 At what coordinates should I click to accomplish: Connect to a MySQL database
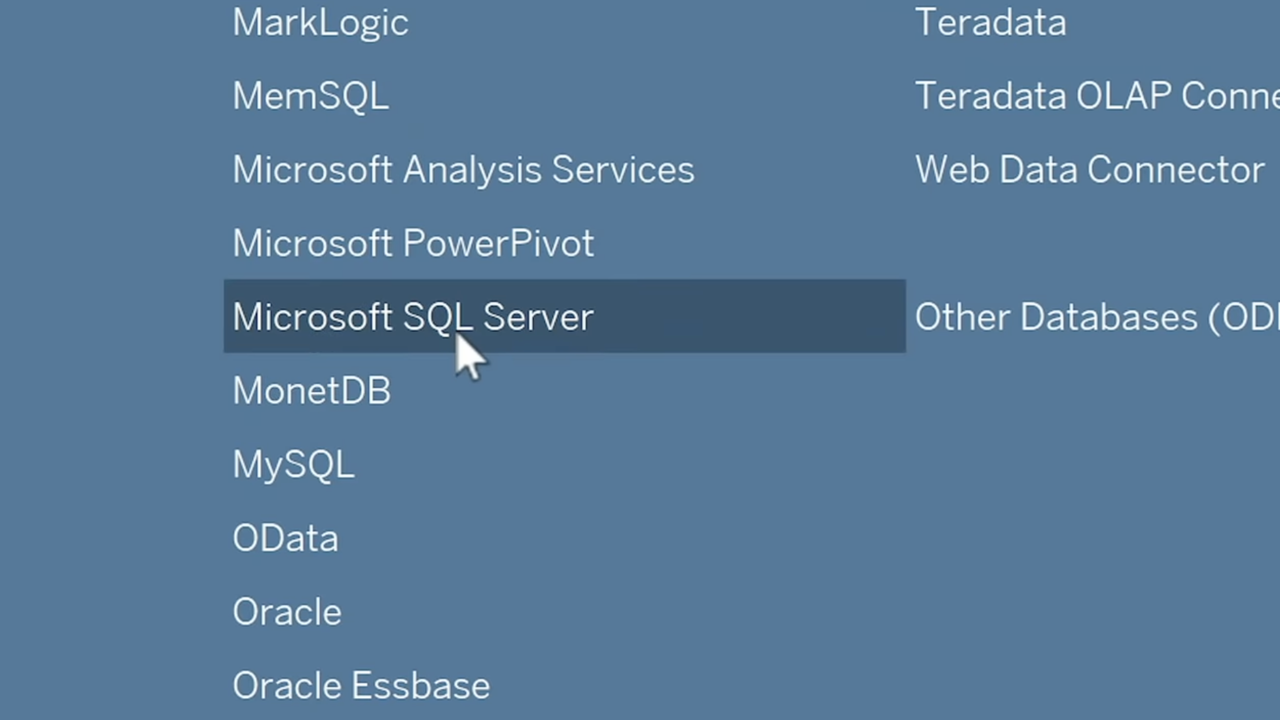tap(293, 465)
